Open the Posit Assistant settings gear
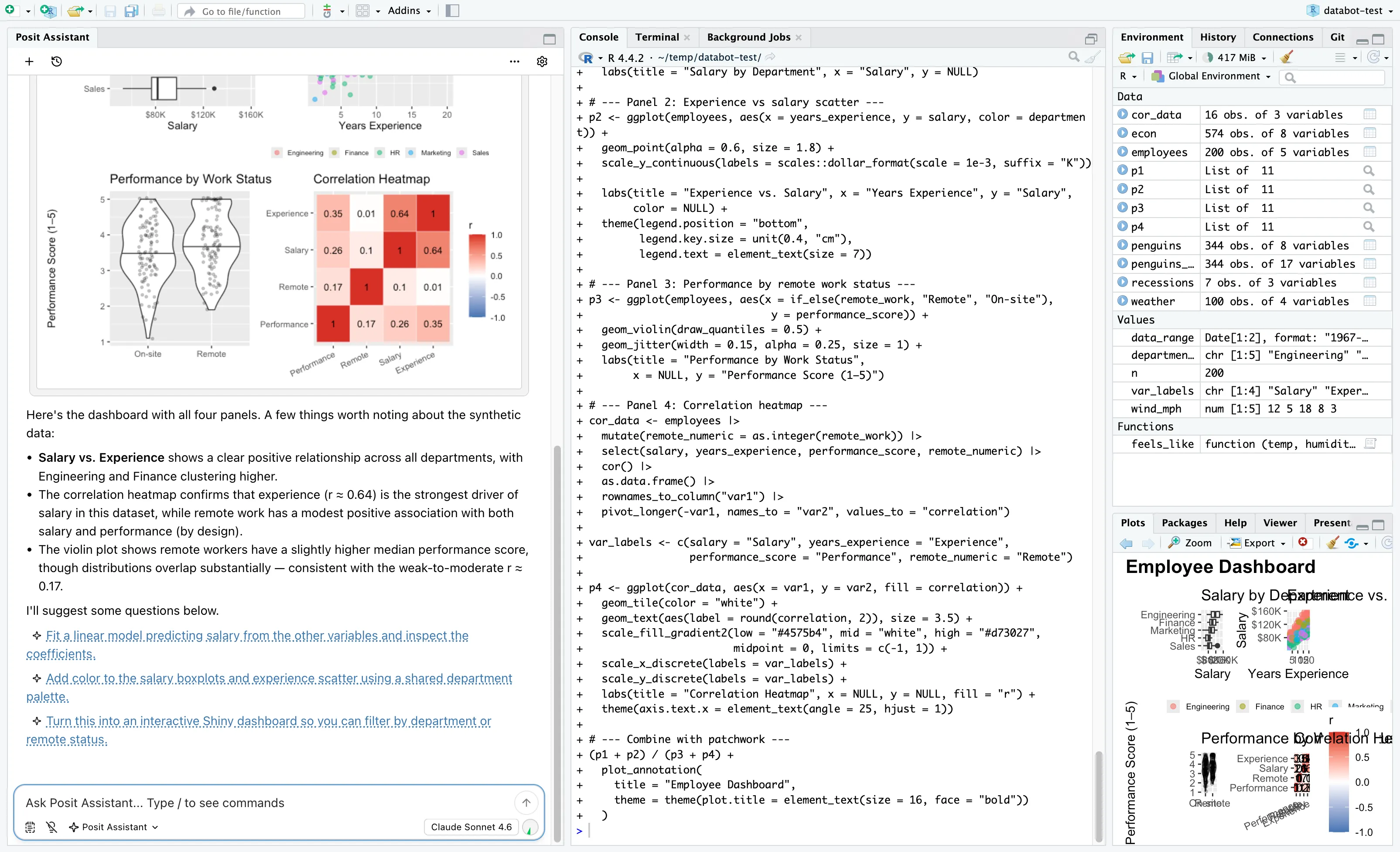 pos(542,61)
